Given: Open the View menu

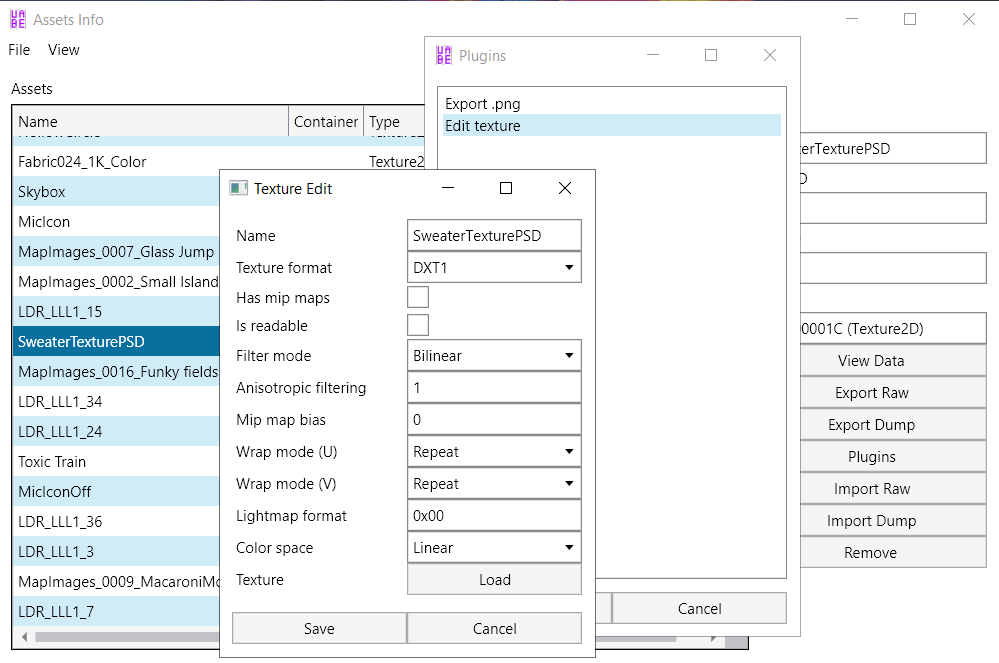Looking at the screenshot, I should (x=64, y=50).
